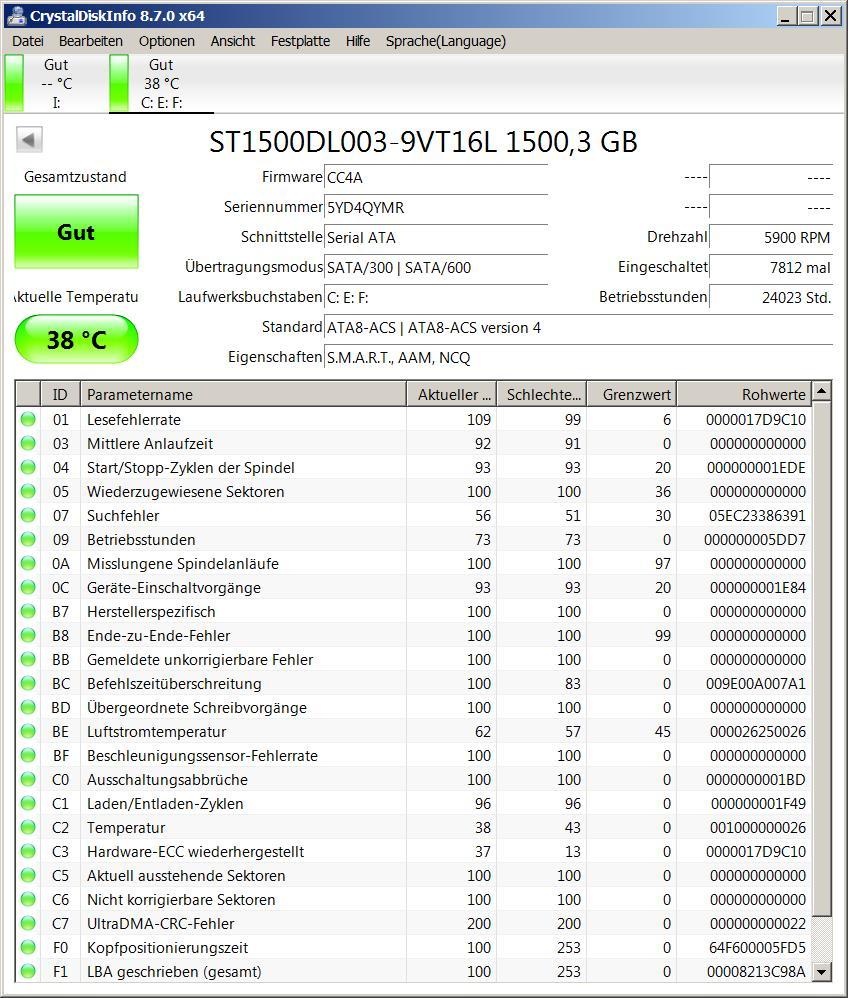848x998 pixels.
Task: Click status dot for Übergeordnete Schreibvorgänge
Action: point(28,708)
